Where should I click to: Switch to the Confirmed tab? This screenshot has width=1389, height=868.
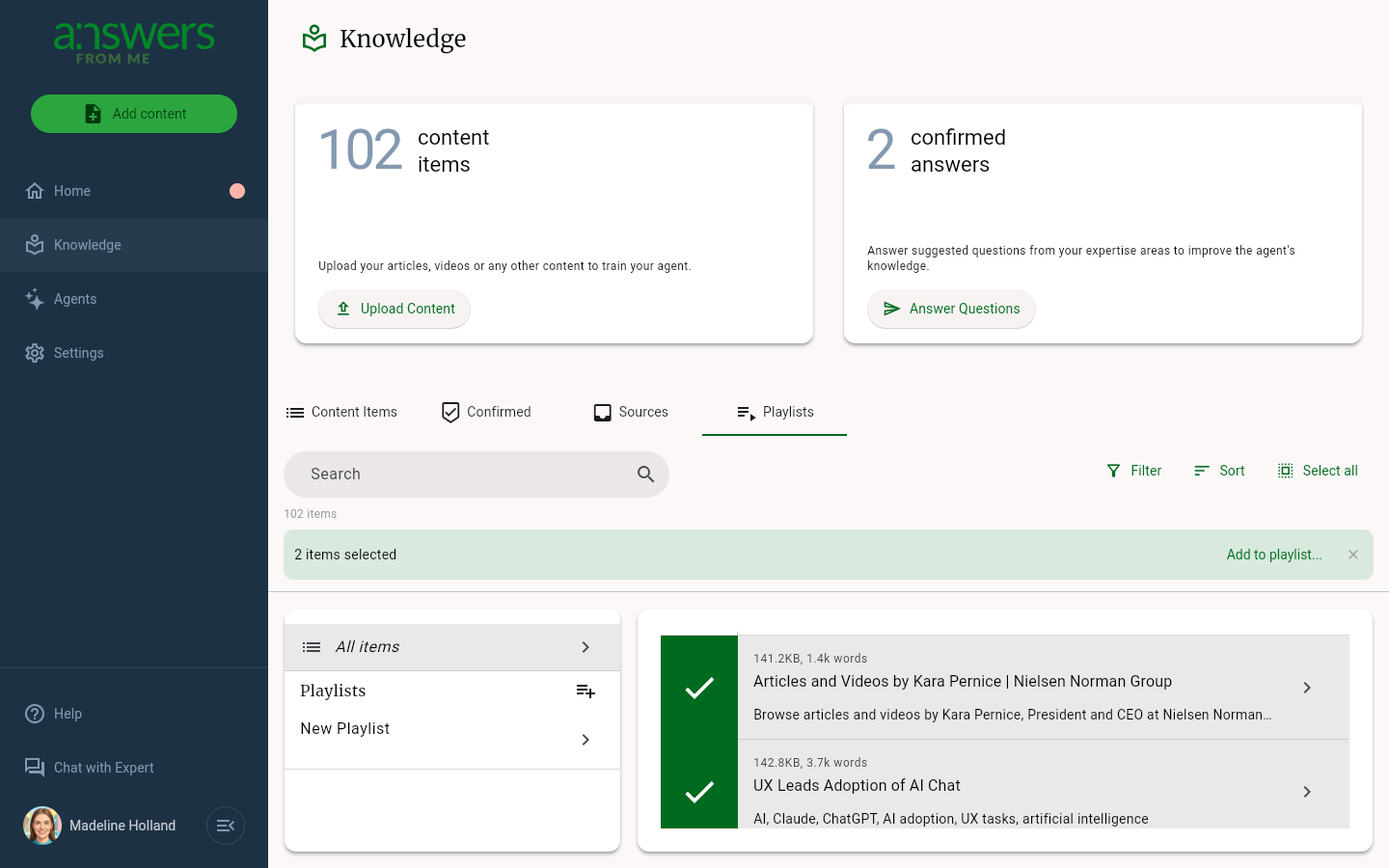(x=486, y=412)
